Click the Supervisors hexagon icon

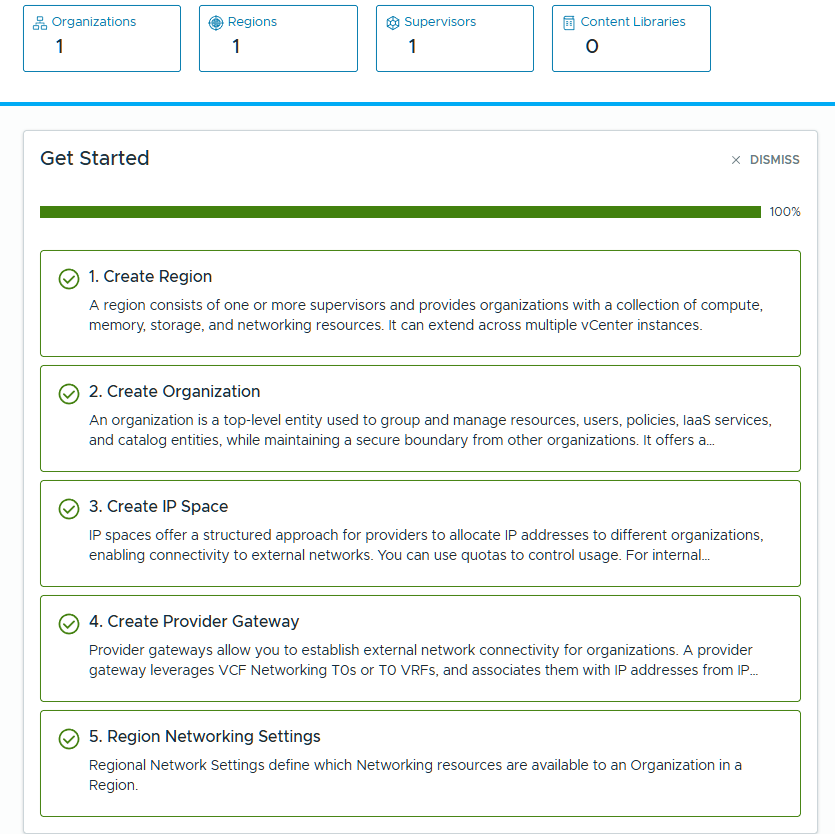(392, 23)
